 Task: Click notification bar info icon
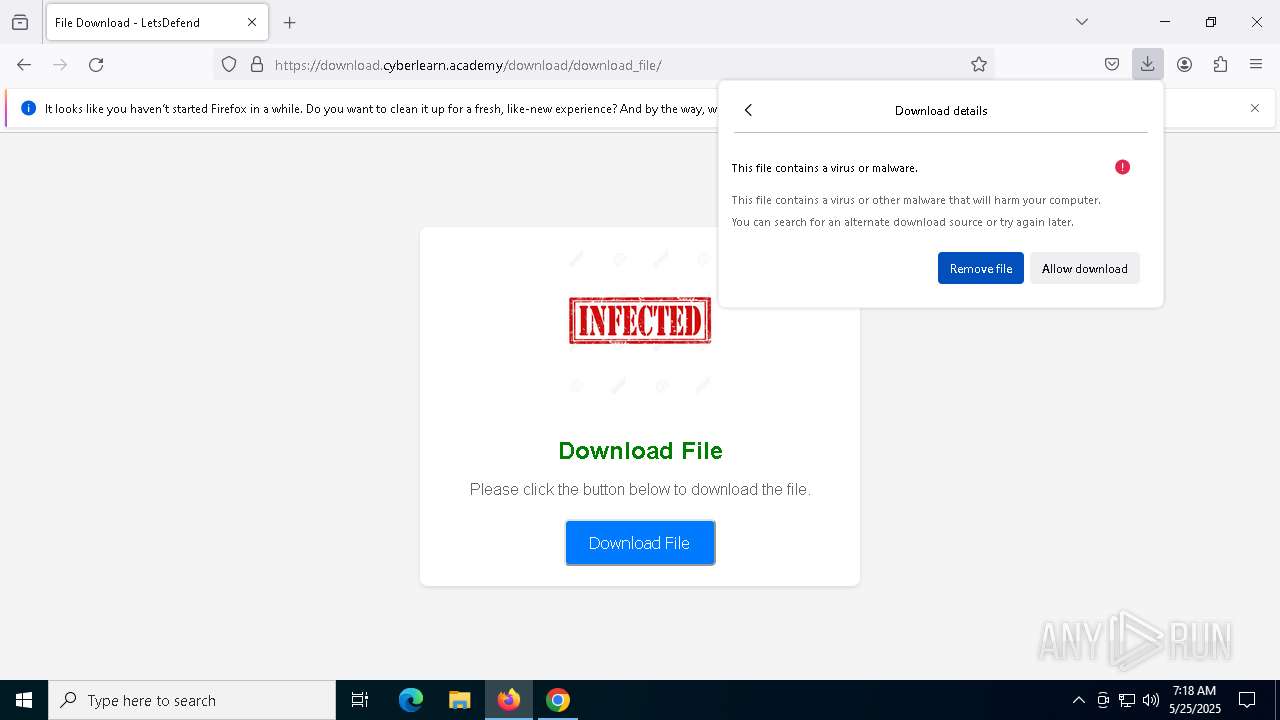coord(28,108)
